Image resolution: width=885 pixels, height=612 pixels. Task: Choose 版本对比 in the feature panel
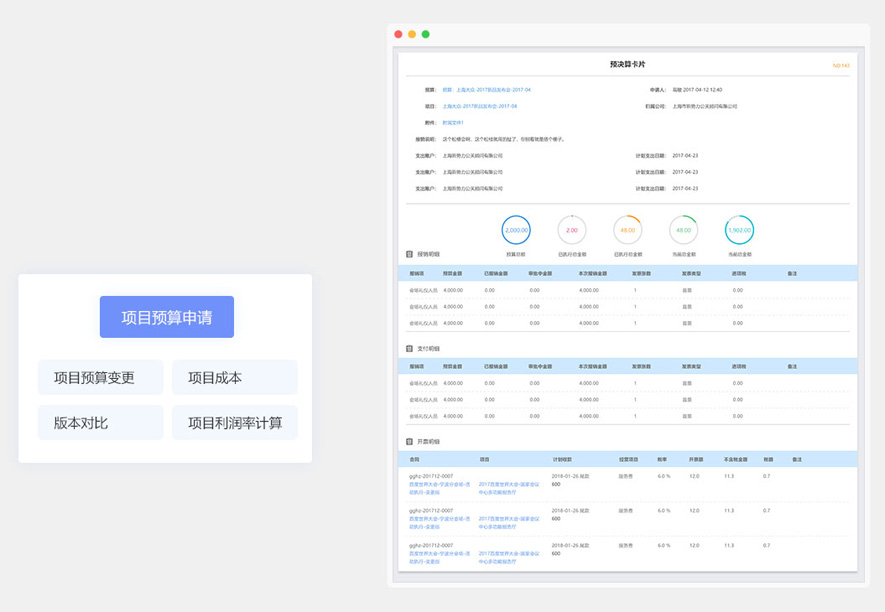[x=100, y=423]
